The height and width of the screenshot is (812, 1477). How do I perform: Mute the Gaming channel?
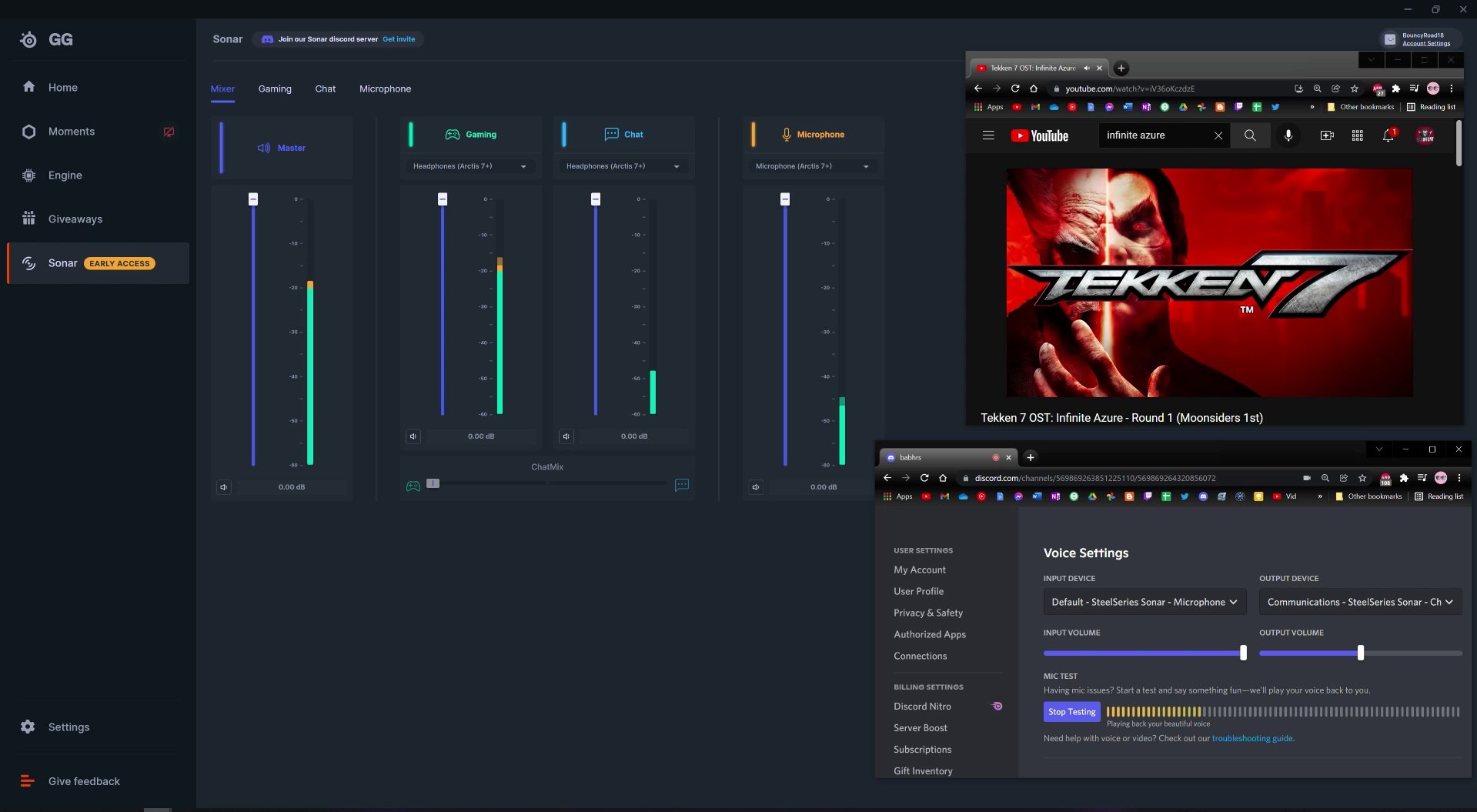coord(413,436)
